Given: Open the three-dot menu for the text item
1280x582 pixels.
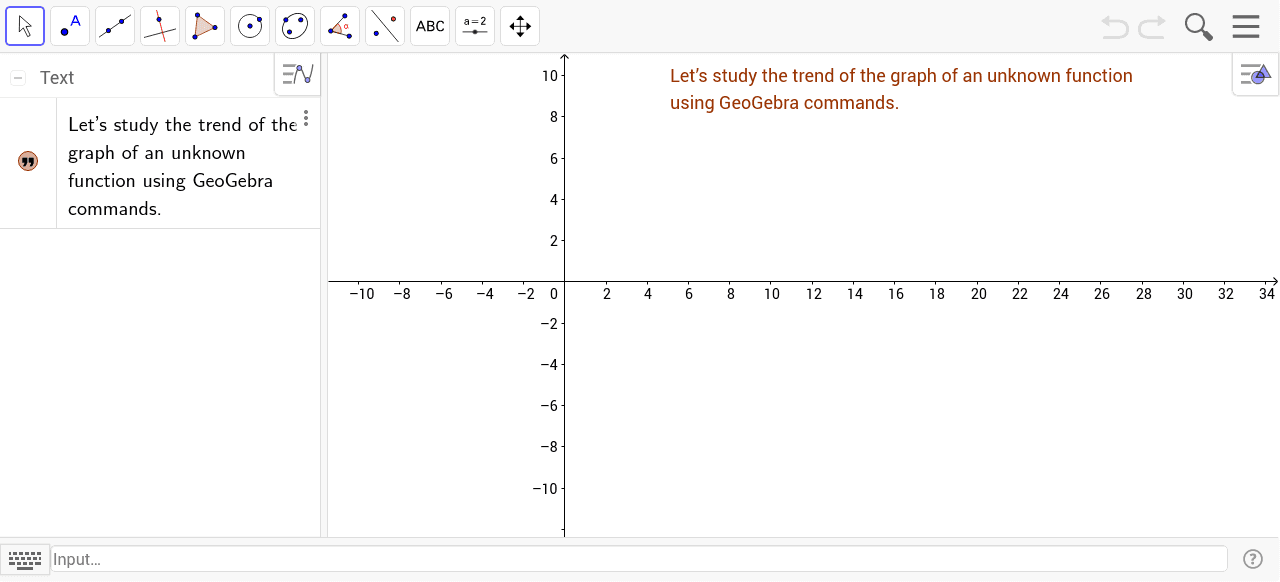Looking at the screenshot, I should pos(306,118).
